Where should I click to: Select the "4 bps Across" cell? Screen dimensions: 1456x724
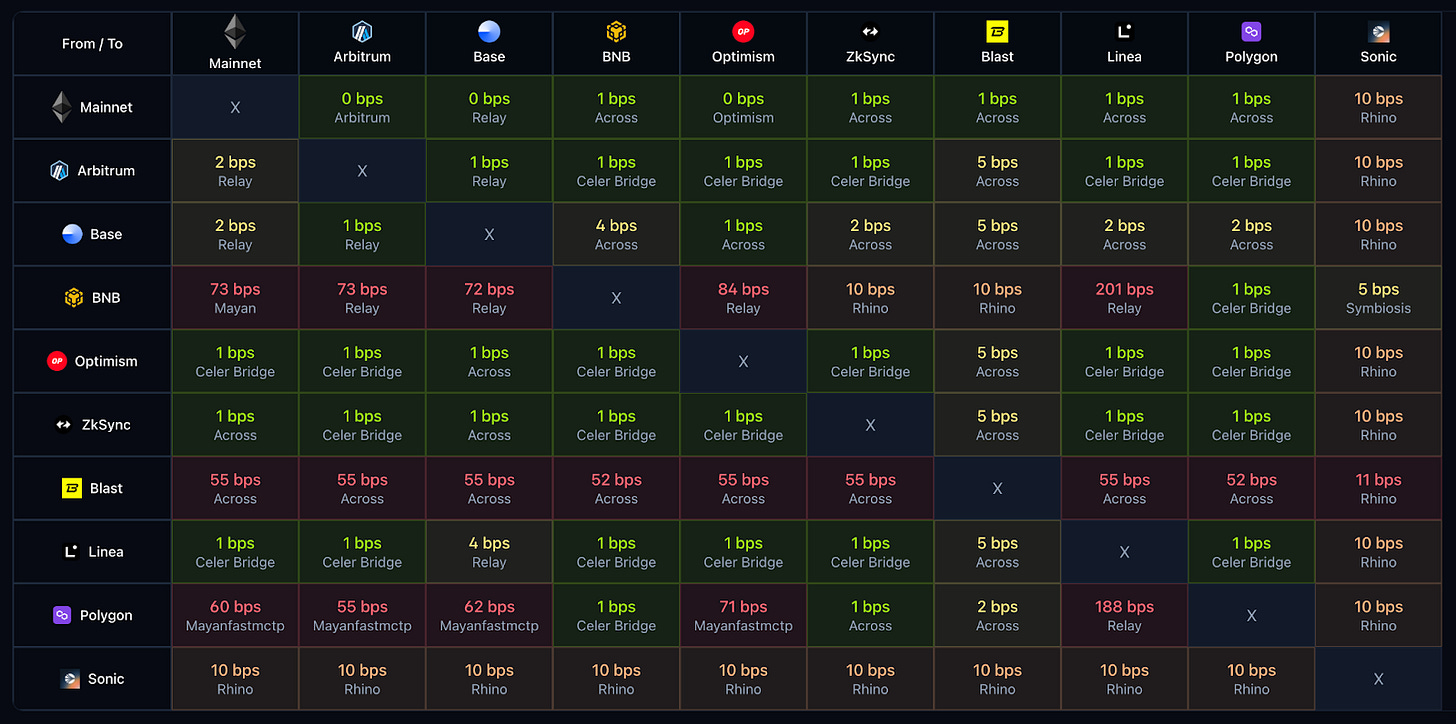(x=616, y=234)
